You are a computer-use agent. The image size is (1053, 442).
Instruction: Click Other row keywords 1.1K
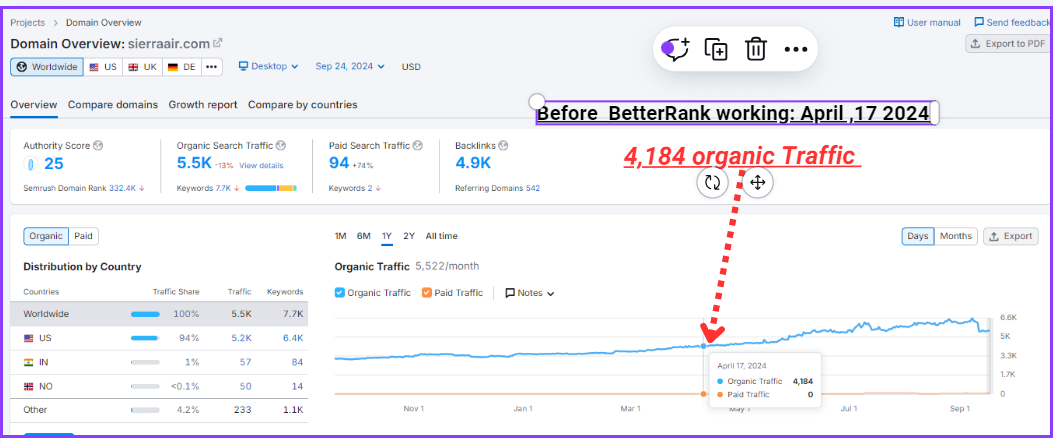(293, 410)
